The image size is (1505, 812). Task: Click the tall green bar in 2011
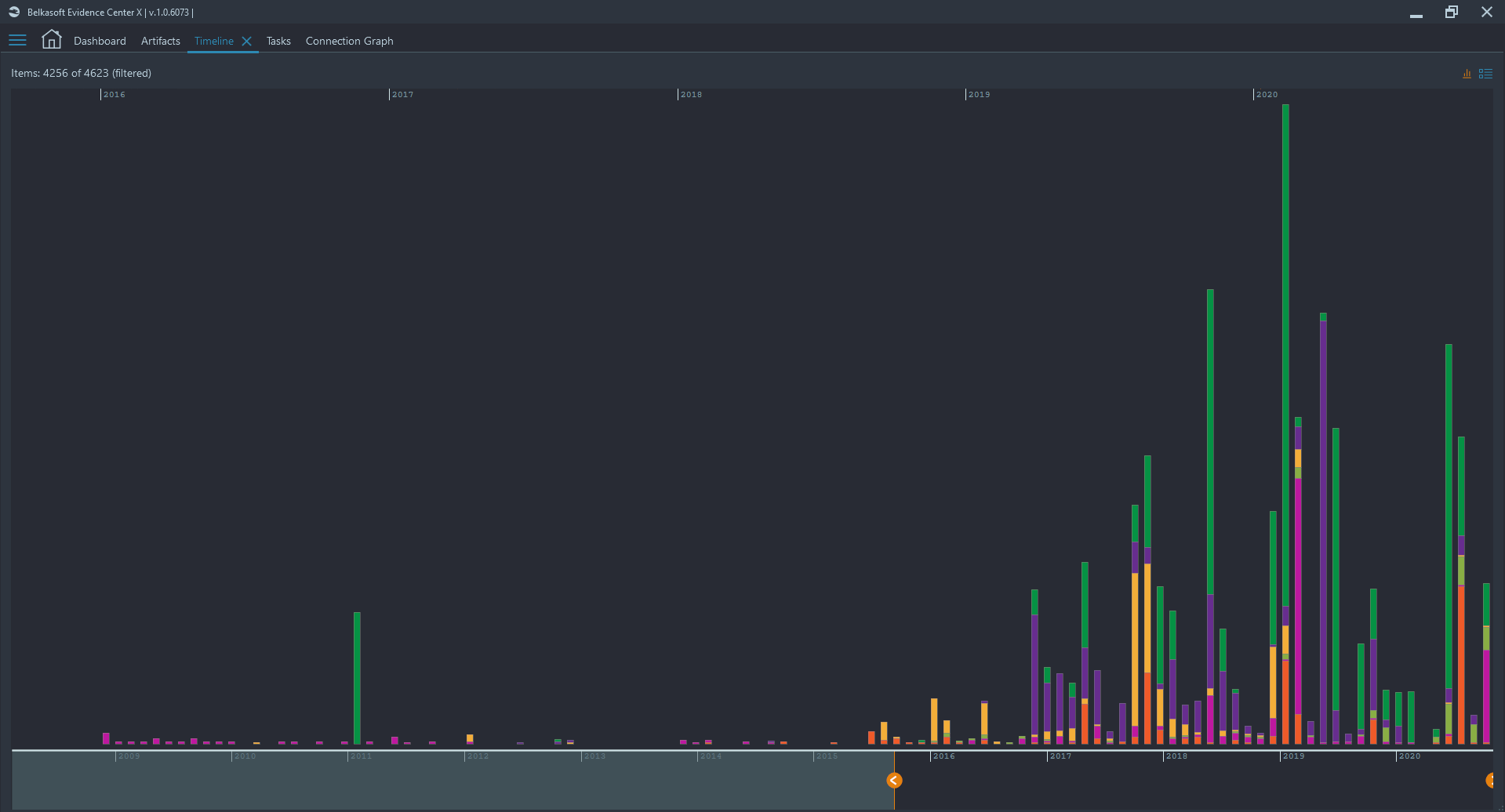357,678
